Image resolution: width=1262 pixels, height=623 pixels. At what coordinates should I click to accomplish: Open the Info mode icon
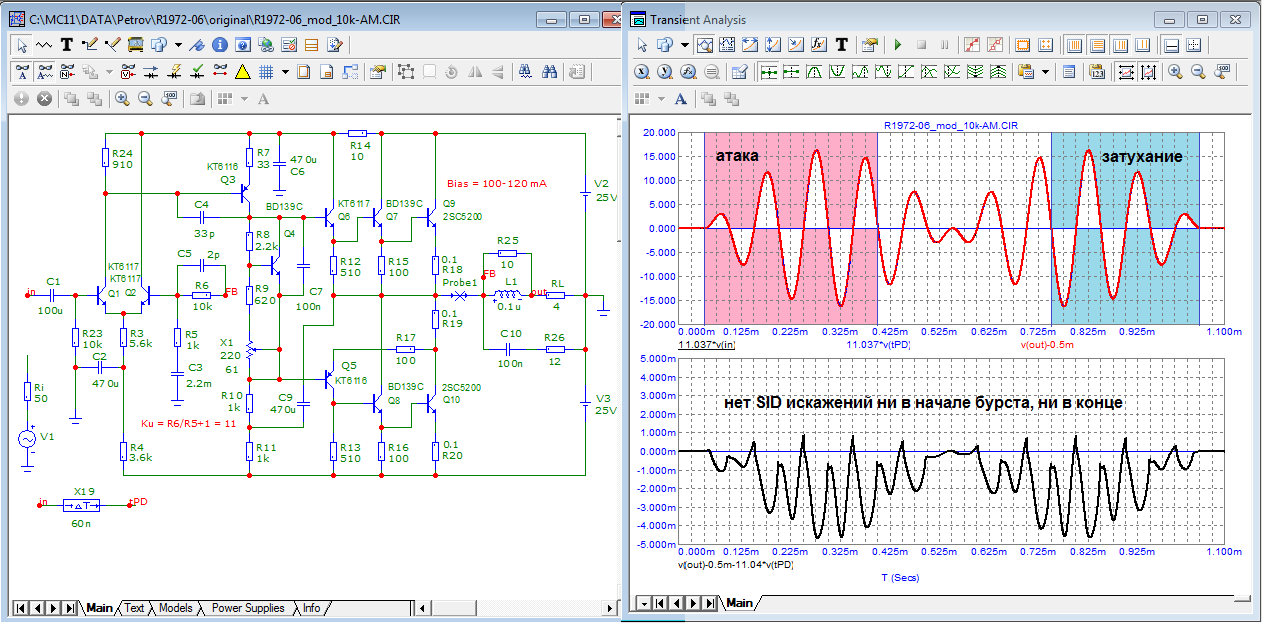point(221,45)
